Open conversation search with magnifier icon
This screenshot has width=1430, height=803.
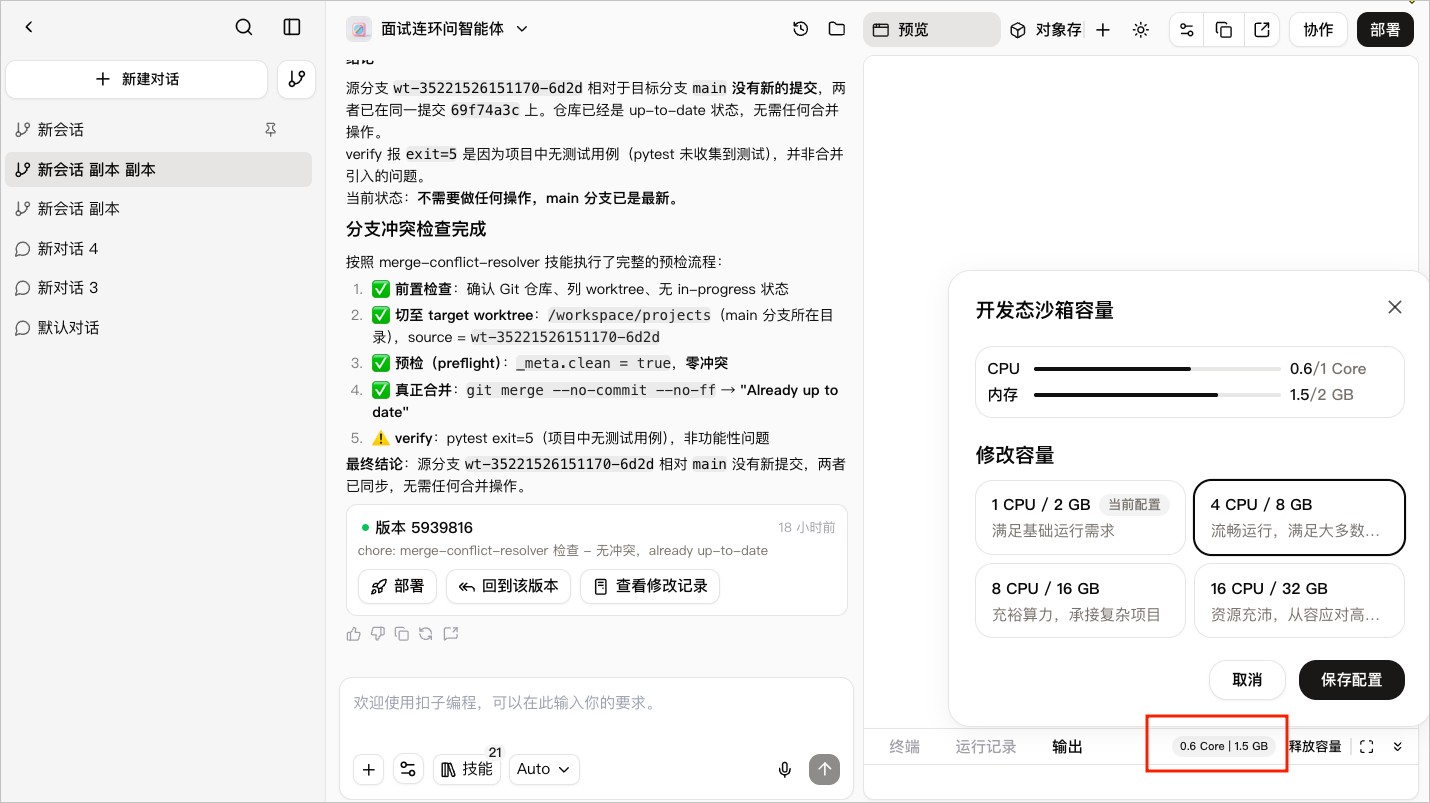[244, 27]
